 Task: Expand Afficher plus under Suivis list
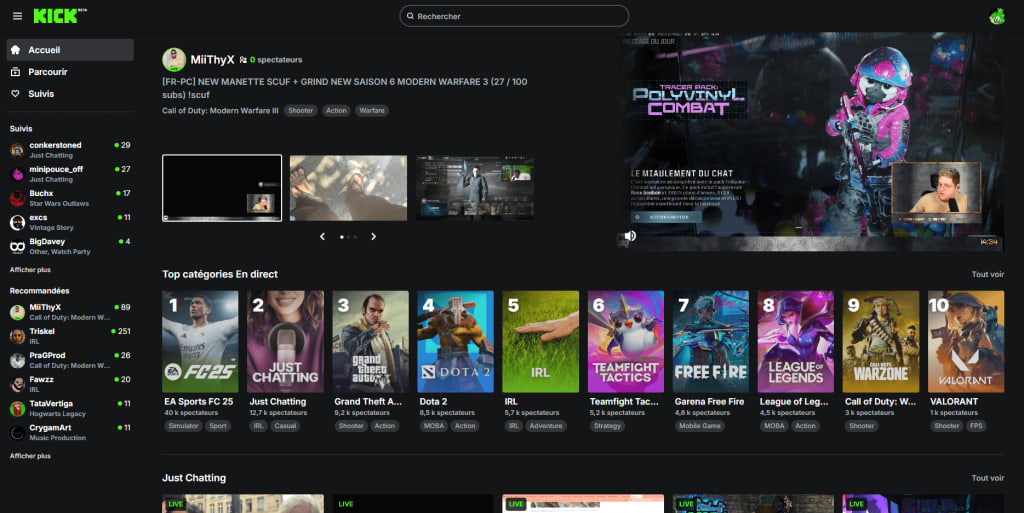30,270
